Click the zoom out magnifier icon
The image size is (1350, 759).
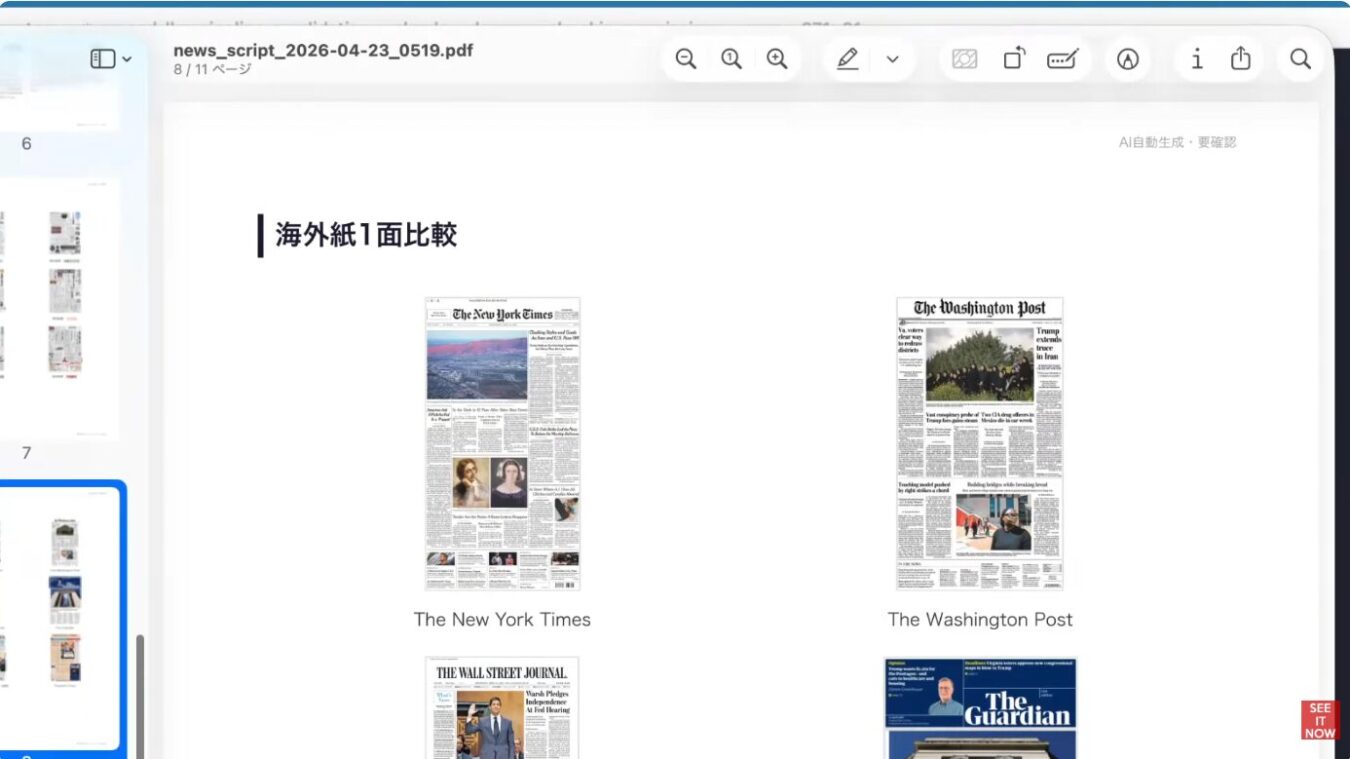(x=686, y=59)
